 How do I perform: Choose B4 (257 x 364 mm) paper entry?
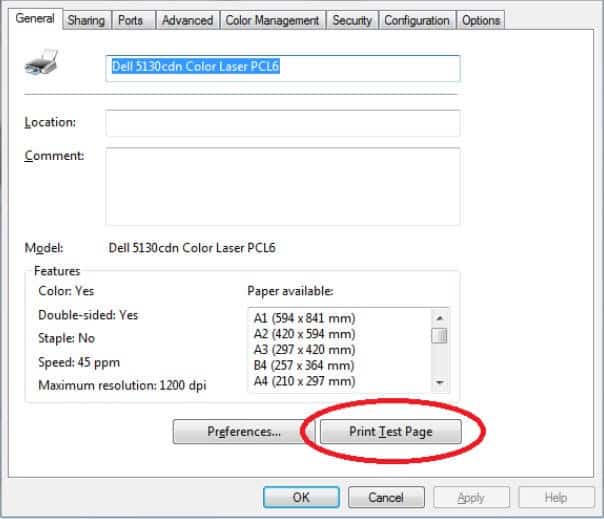coord(304,365)
